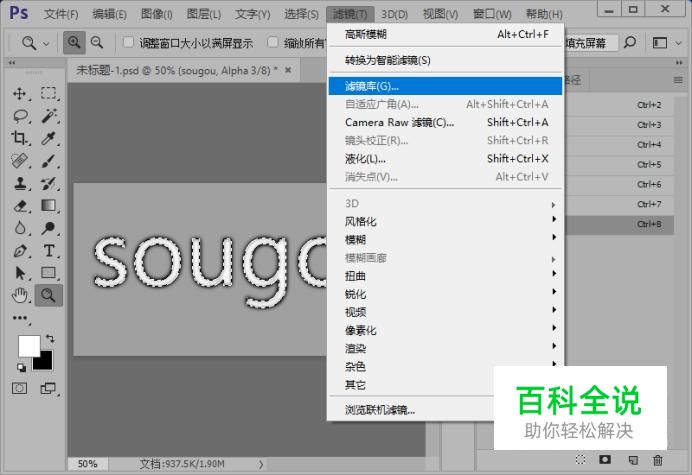Expand the 风格化 submenu
692x475 pixels.
coord(446,221)
